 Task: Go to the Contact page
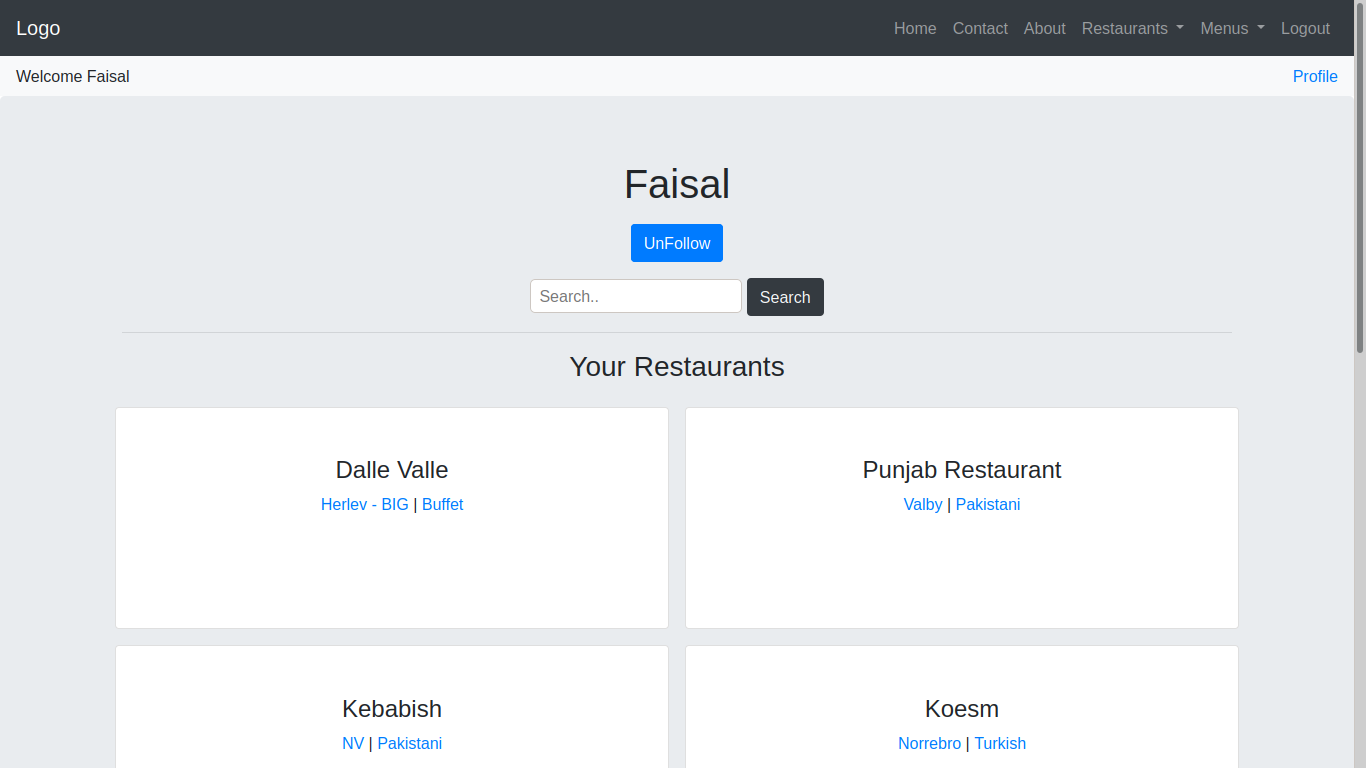(980, 28)
